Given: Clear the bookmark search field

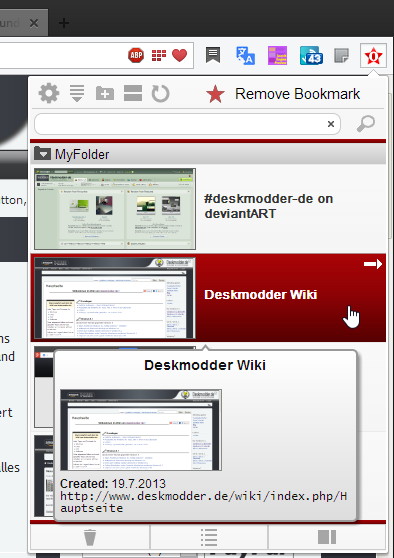Looking at the screenshot, I should point(331,124).
